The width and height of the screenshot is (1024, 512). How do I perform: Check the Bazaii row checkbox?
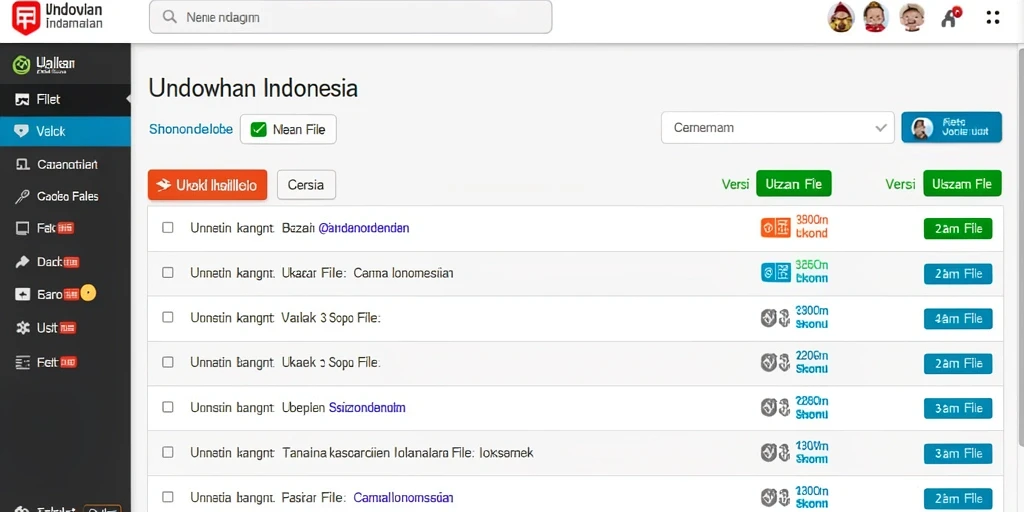point(168,227)
